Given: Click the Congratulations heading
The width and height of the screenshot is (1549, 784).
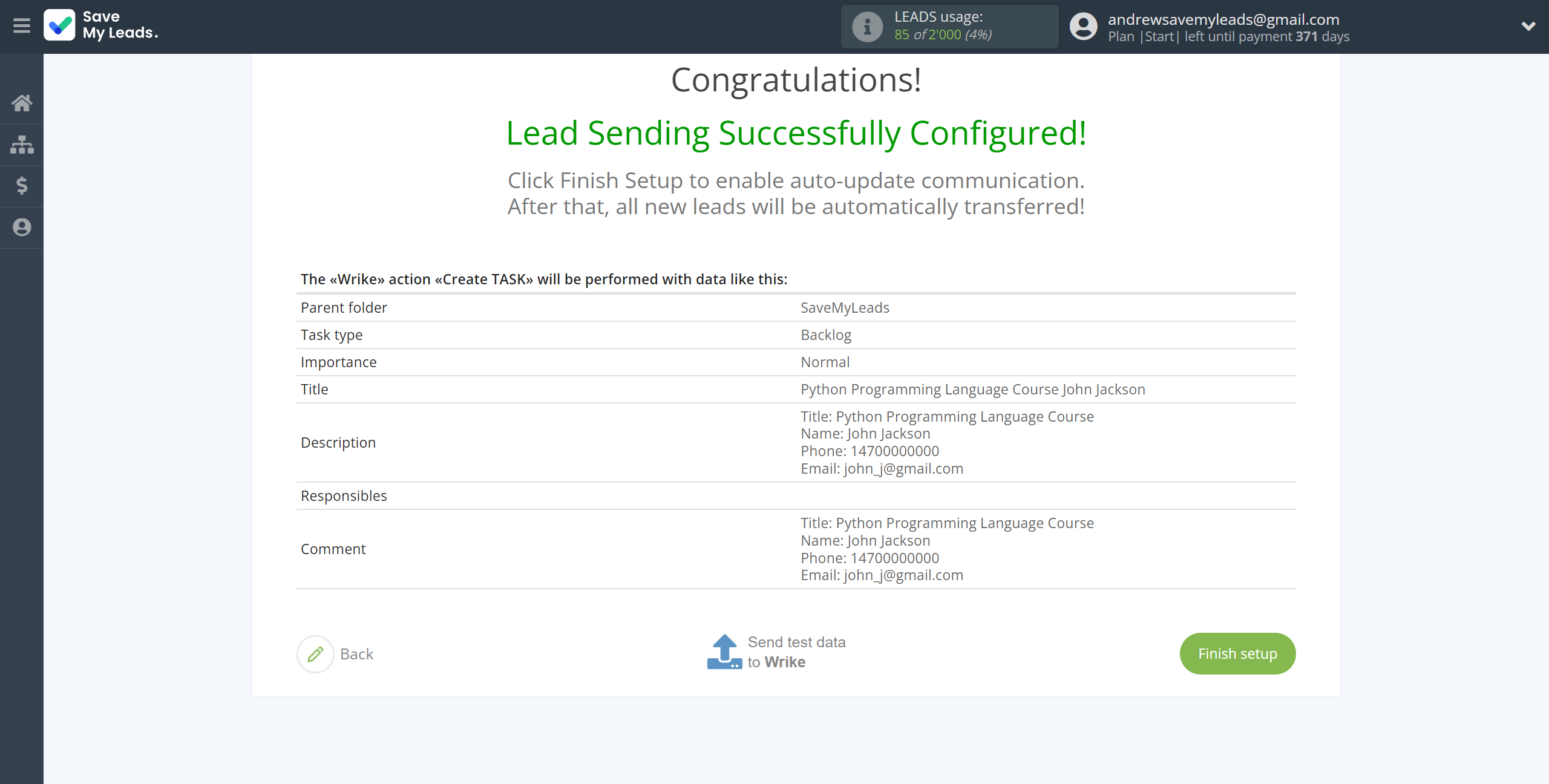Looking at the screenshot, I should (796, 79).
